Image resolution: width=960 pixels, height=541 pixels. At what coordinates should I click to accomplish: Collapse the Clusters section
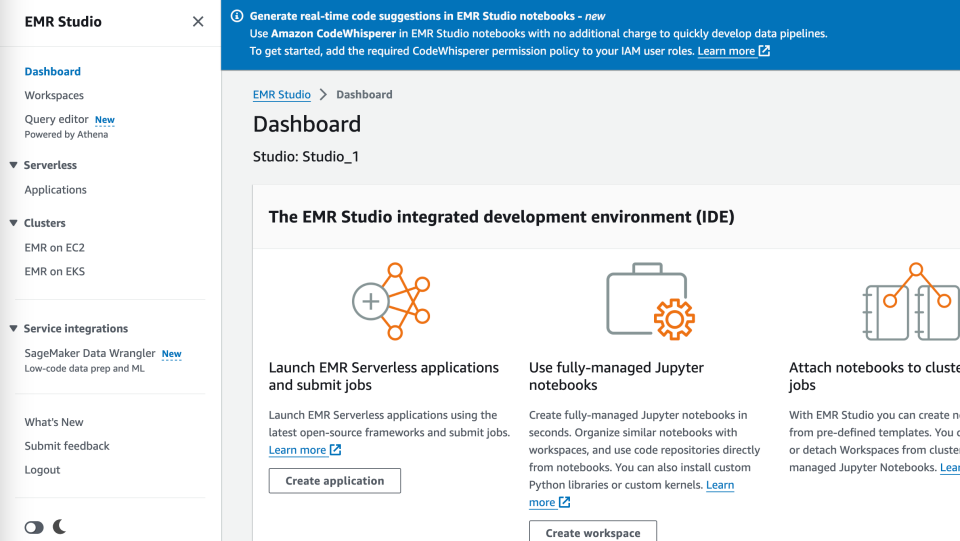click(13, 223)
